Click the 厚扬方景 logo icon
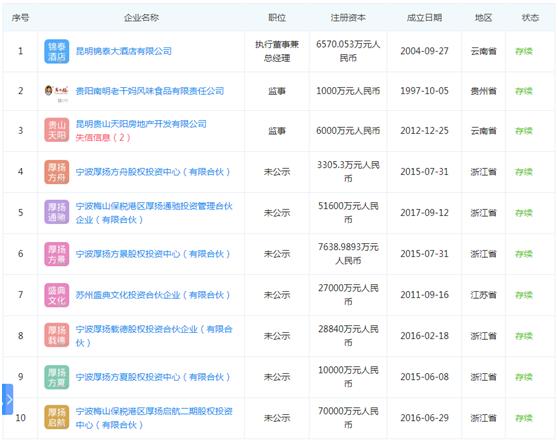The image size is (558, 443). [x=57, y=254]
